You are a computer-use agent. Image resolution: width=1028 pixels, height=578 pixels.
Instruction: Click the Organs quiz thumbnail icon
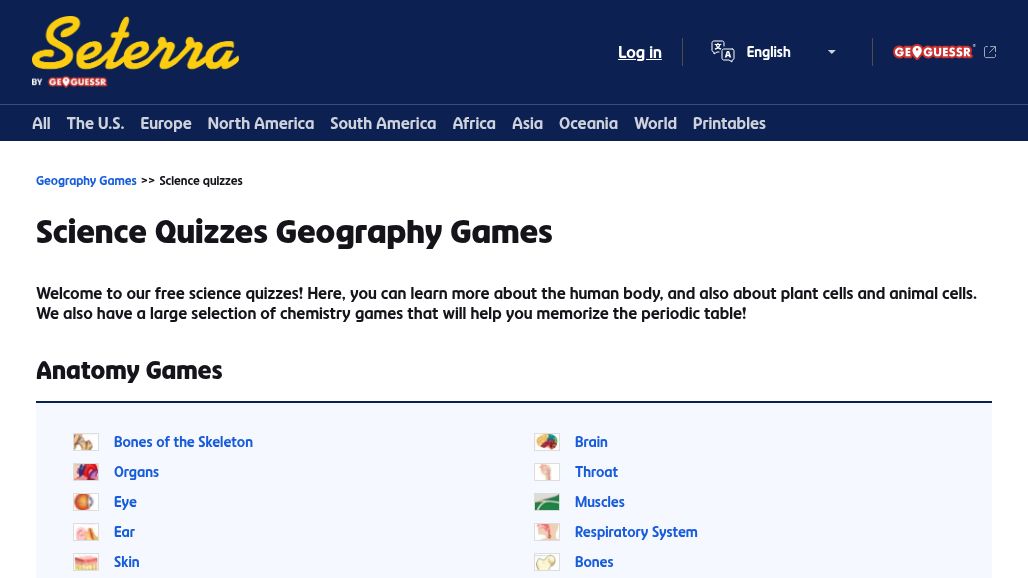point(86,472)
